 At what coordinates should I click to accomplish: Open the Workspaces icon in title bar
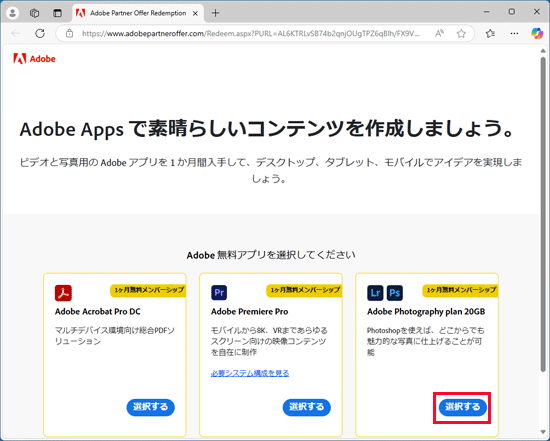[34, 13]
